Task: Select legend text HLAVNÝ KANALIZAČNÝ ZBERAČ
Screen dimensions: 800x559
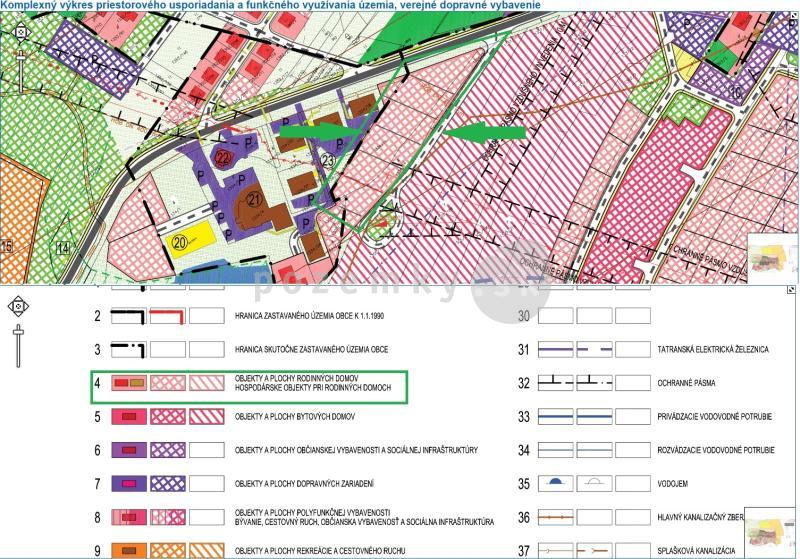Action: click(x=701, y=518)
